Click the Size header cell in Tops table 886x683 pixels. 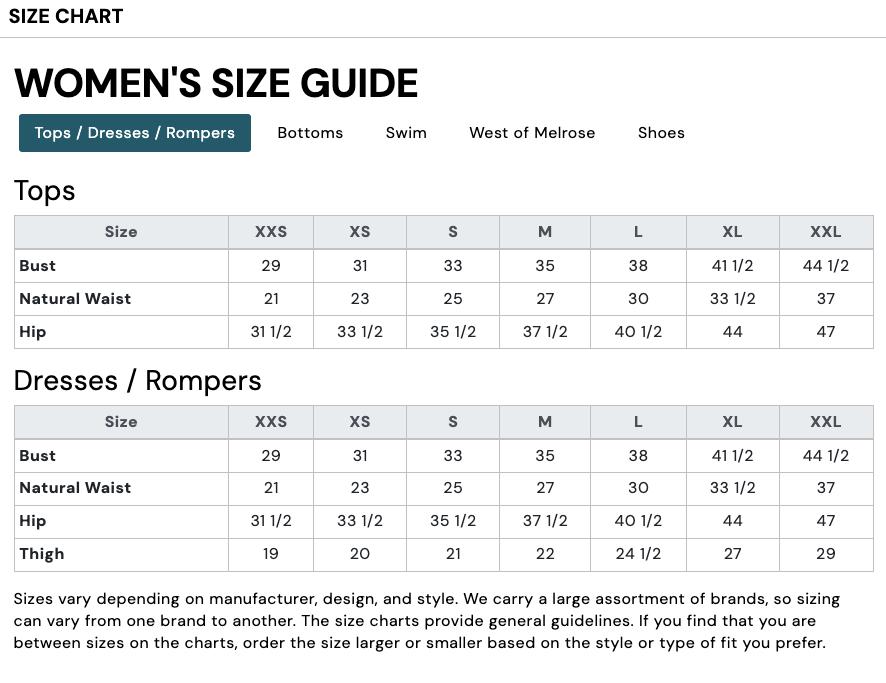point(121,231)
